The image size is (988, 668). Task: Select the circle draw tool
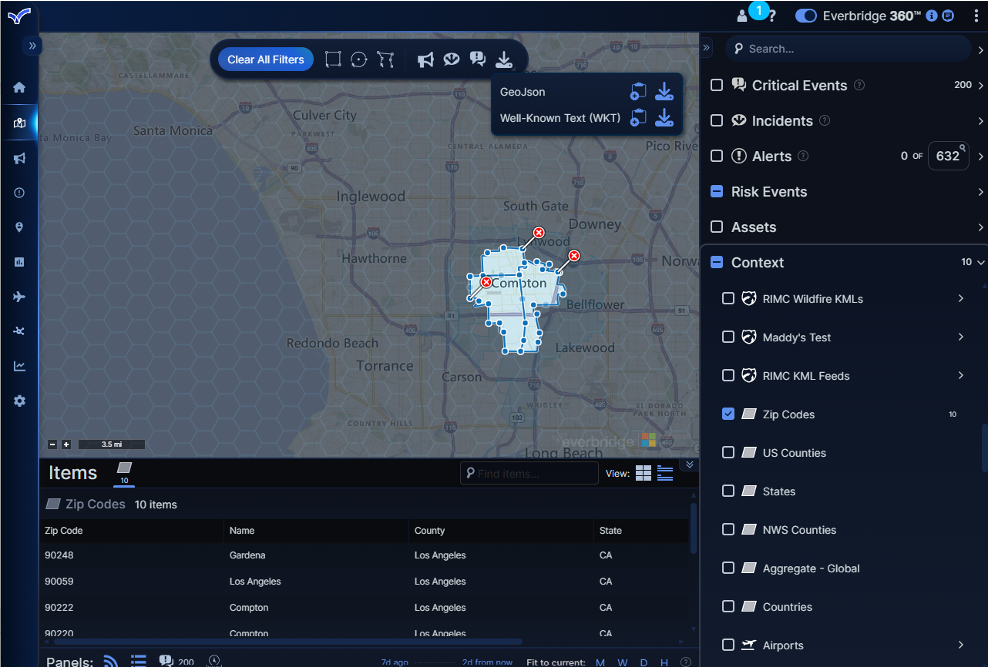pos(359,60)
